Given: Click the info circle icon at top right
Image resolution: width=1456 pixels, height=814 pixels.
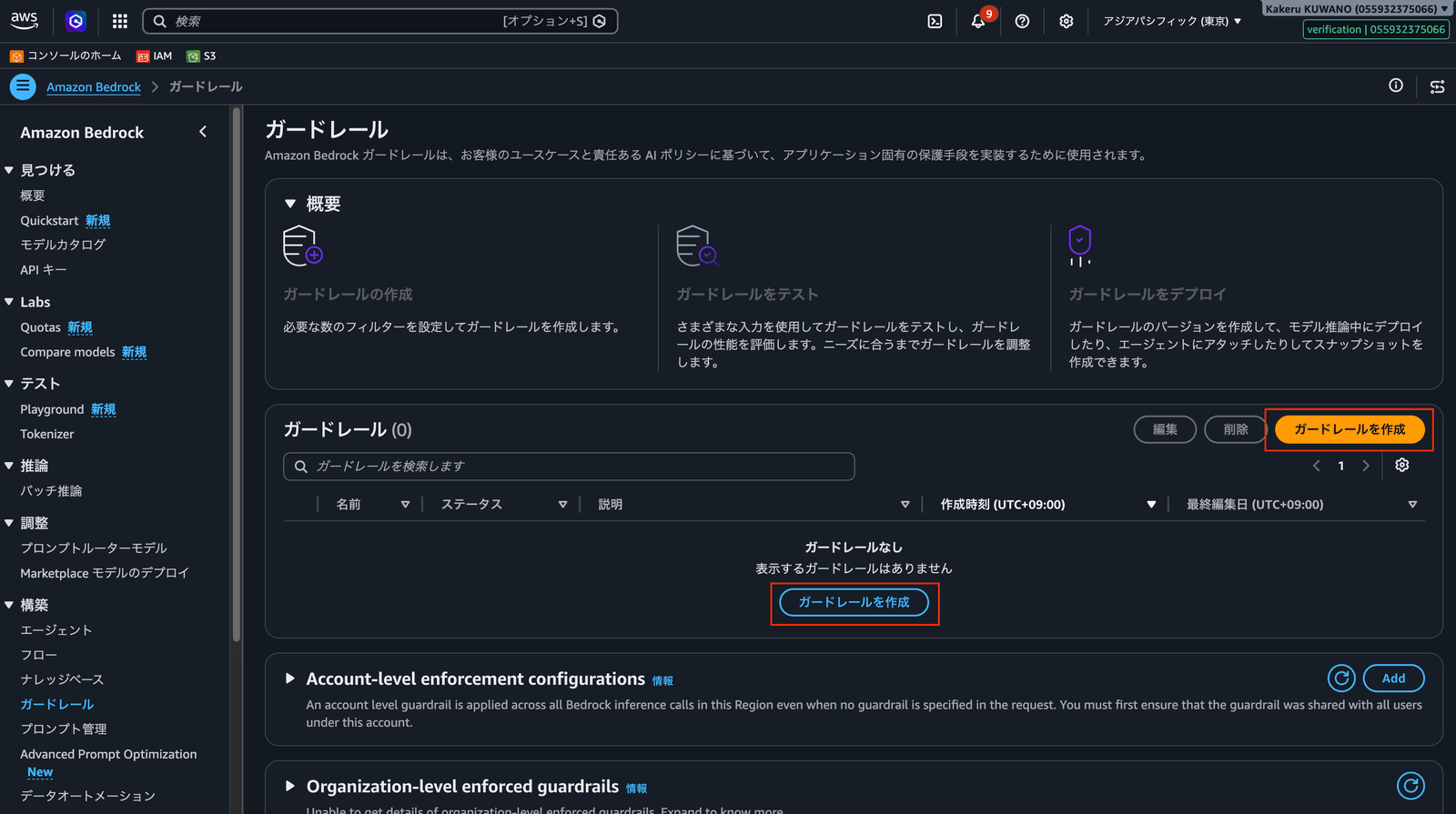Looking at the screenshot, I should (x=1396, y=85).
